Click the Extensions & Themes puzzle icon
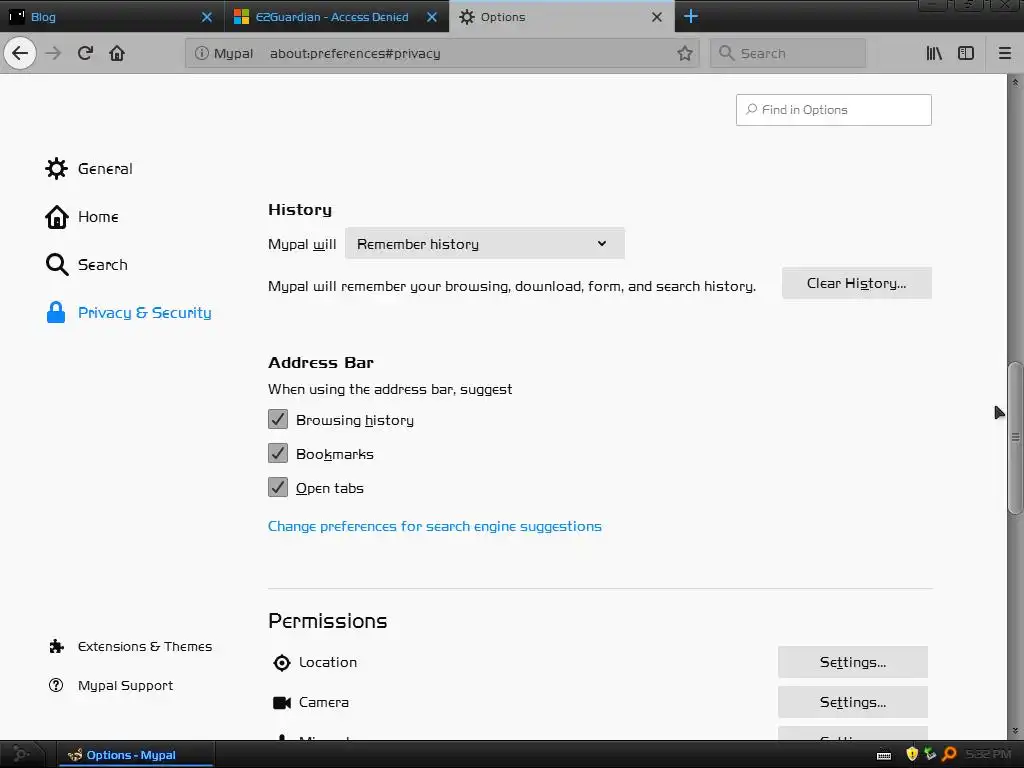 pos(57,647)
